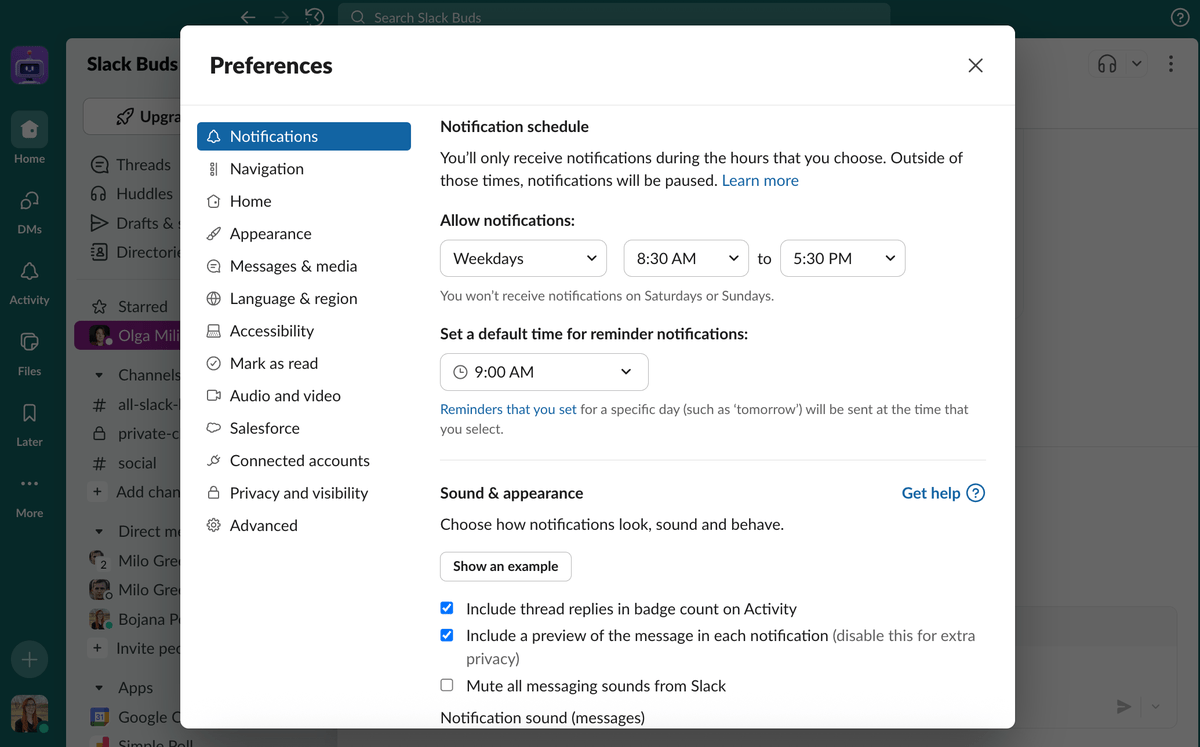The height and width of the screenshot is (747, 1200).
Task: Open the 5:30 PM end time dropdown
Action: point(842,258)
